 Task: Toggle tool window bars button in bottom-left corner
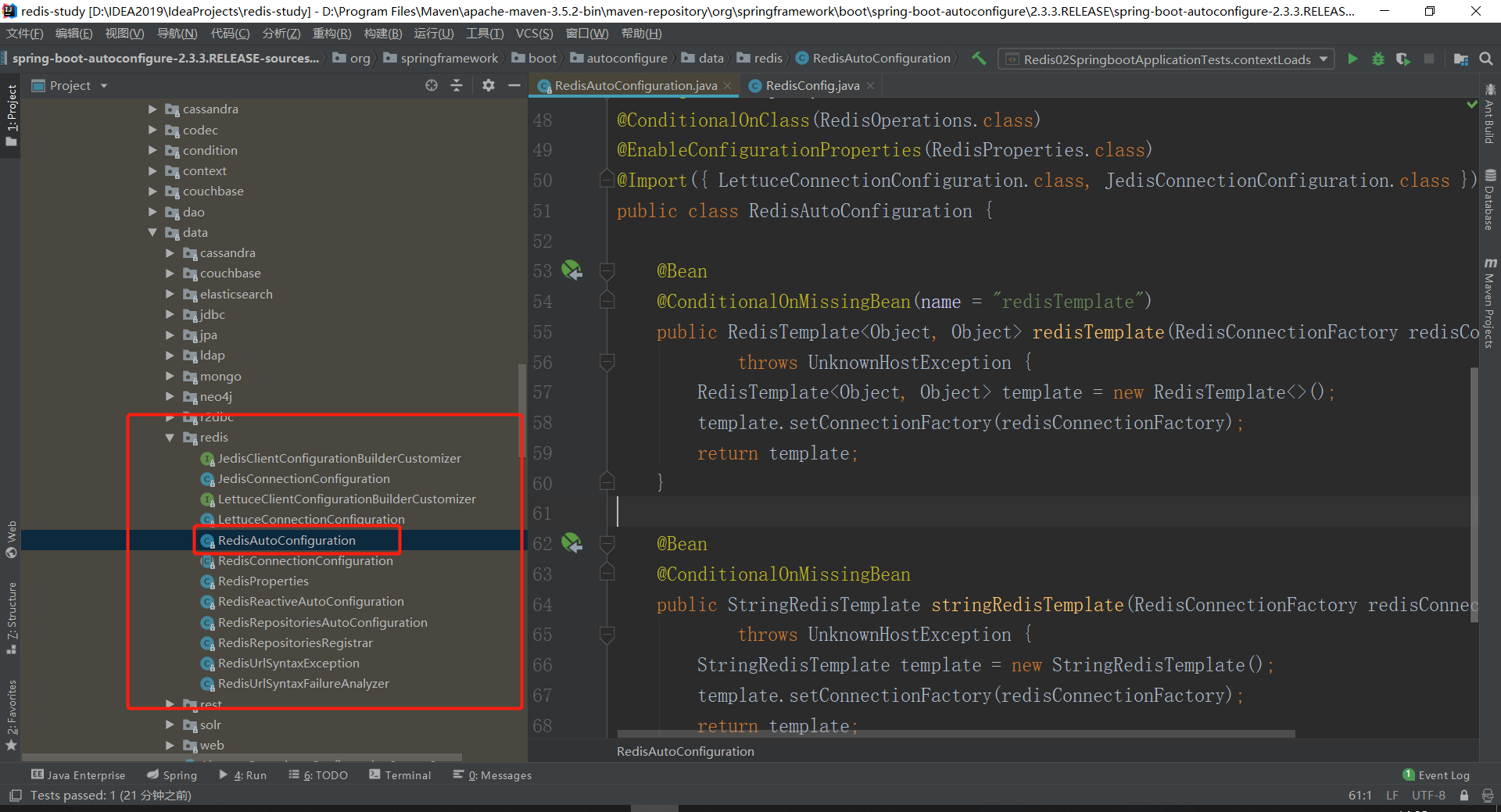(x=15, y=795)
